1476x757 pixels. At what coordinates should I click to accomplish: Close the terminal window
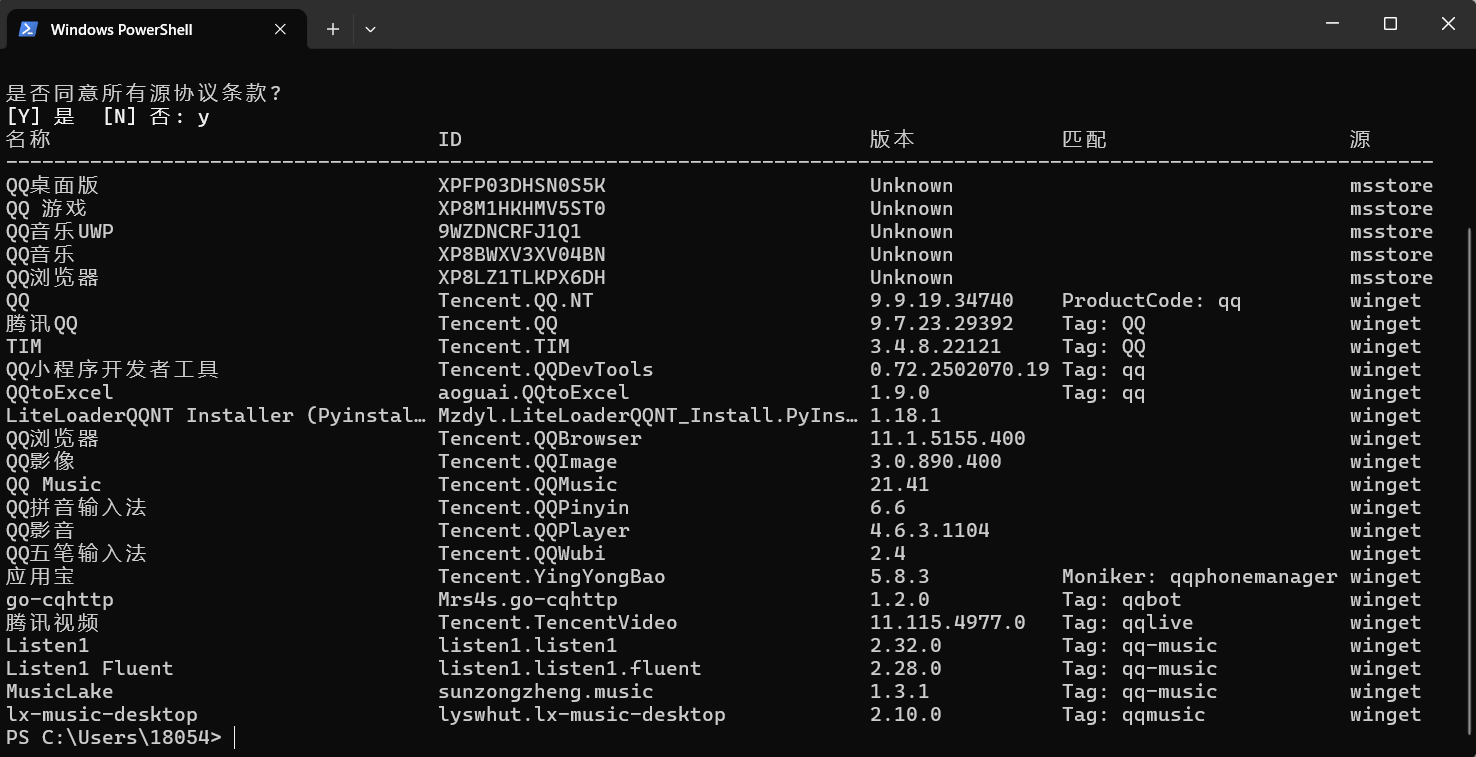[x=1448, y=24]
